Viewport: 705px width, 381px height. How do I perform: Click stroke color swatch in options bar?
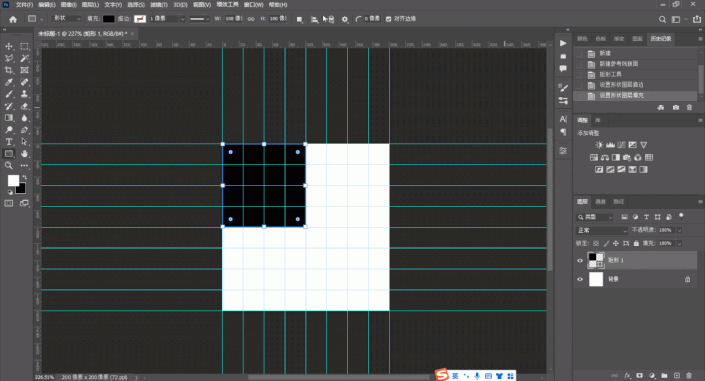140,19
